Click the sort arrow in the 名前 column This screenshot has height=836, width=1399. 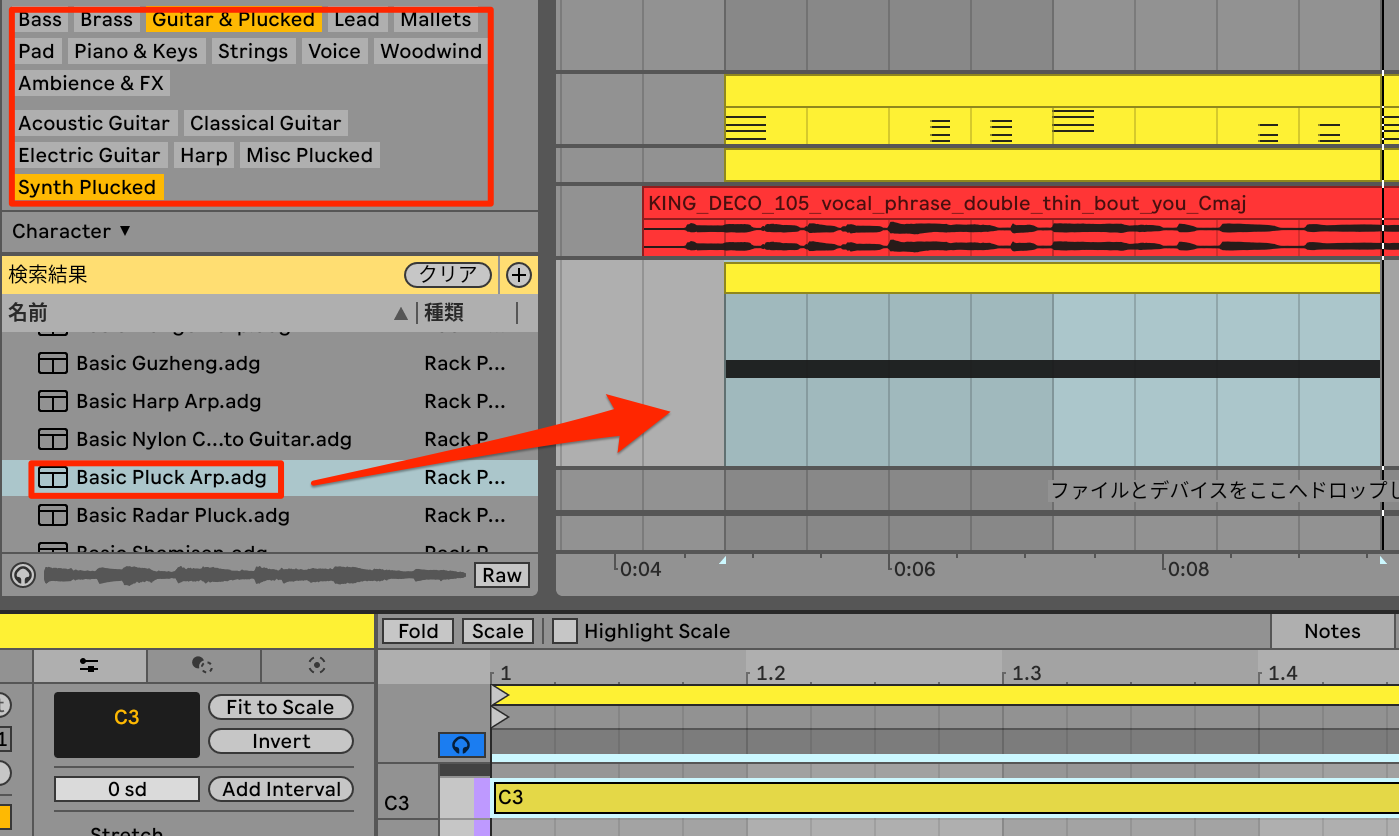coord(401,314)
